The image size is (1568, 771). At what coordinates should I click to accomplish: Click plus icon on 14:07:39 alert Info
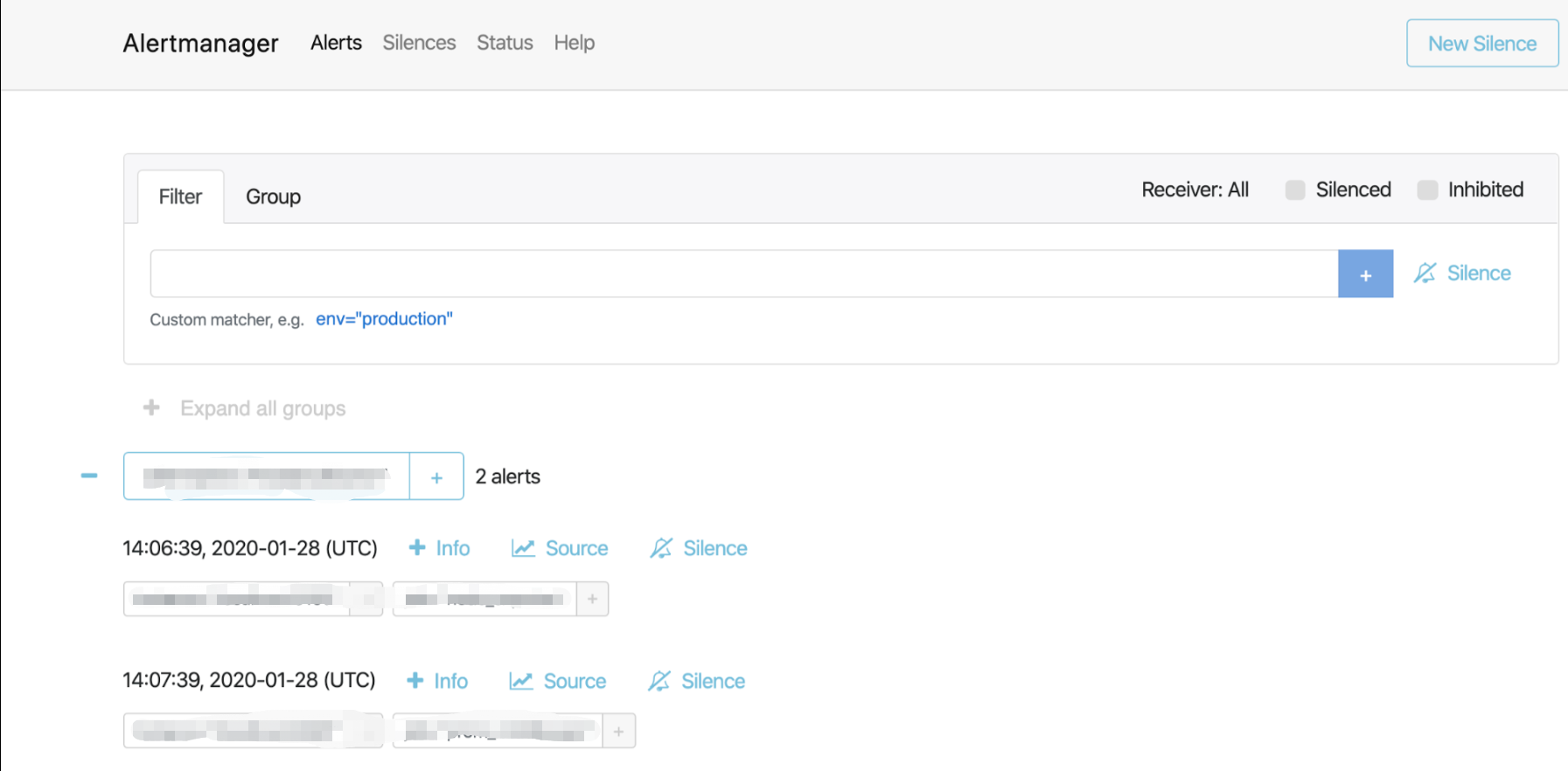coord(415,680)
